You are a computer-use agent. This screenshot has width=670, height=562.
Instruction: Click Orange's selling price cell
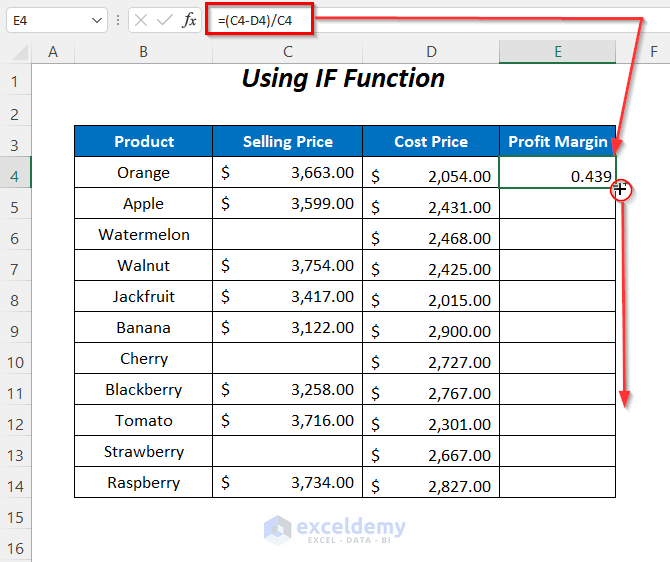coord(287,173)
